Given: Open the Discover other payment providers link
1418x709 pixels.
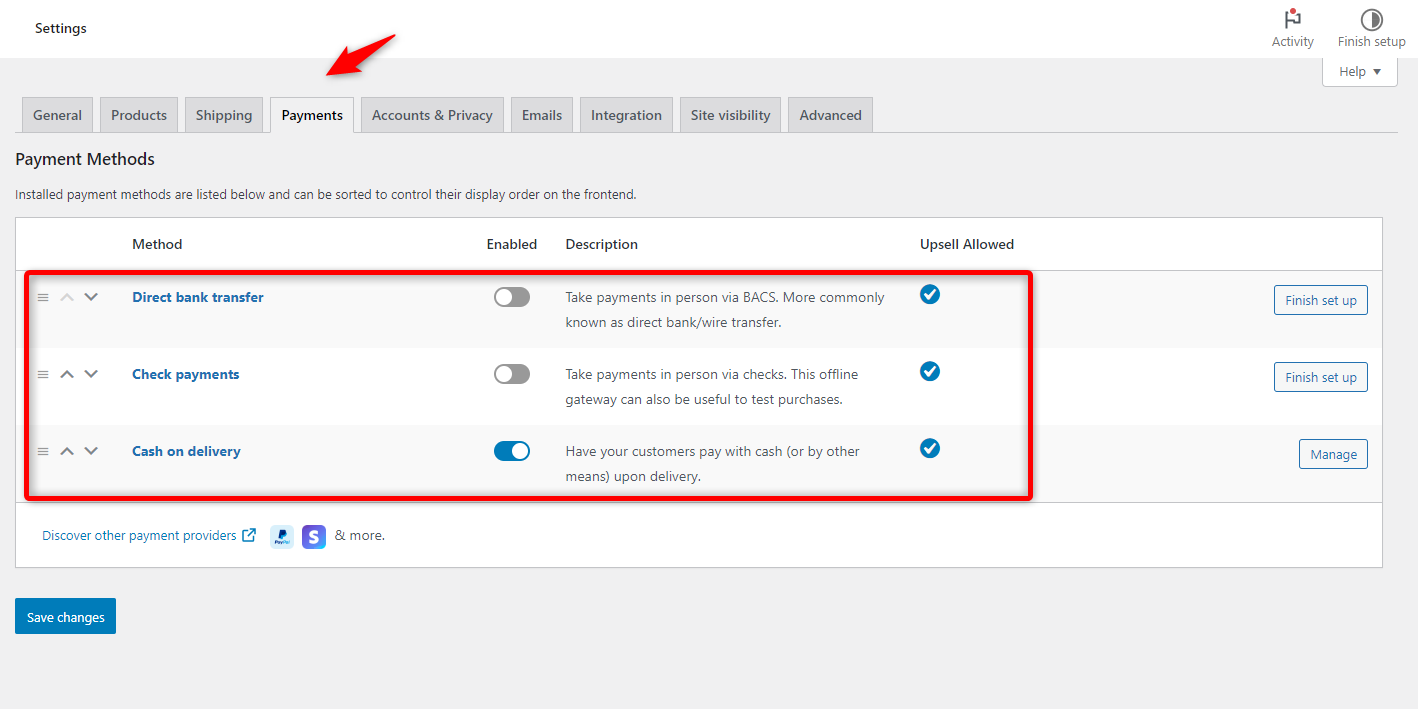Looking at the screenshot, I should (x=140, y=535).
